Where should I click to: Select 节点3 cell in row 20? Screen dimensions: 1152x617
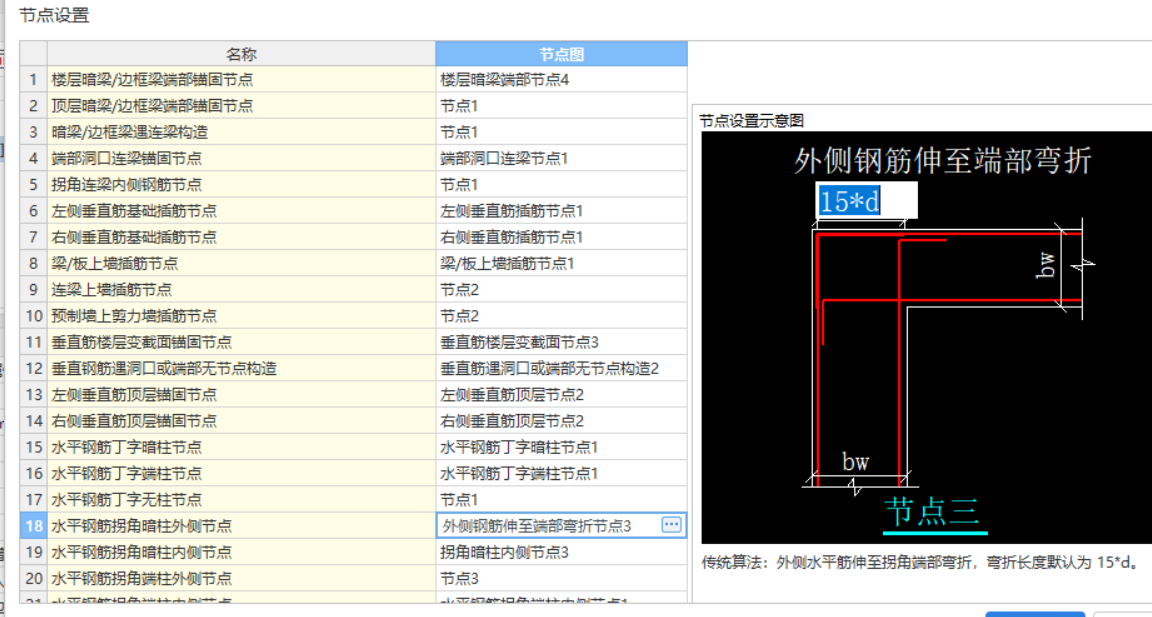[x=561, y=578]
